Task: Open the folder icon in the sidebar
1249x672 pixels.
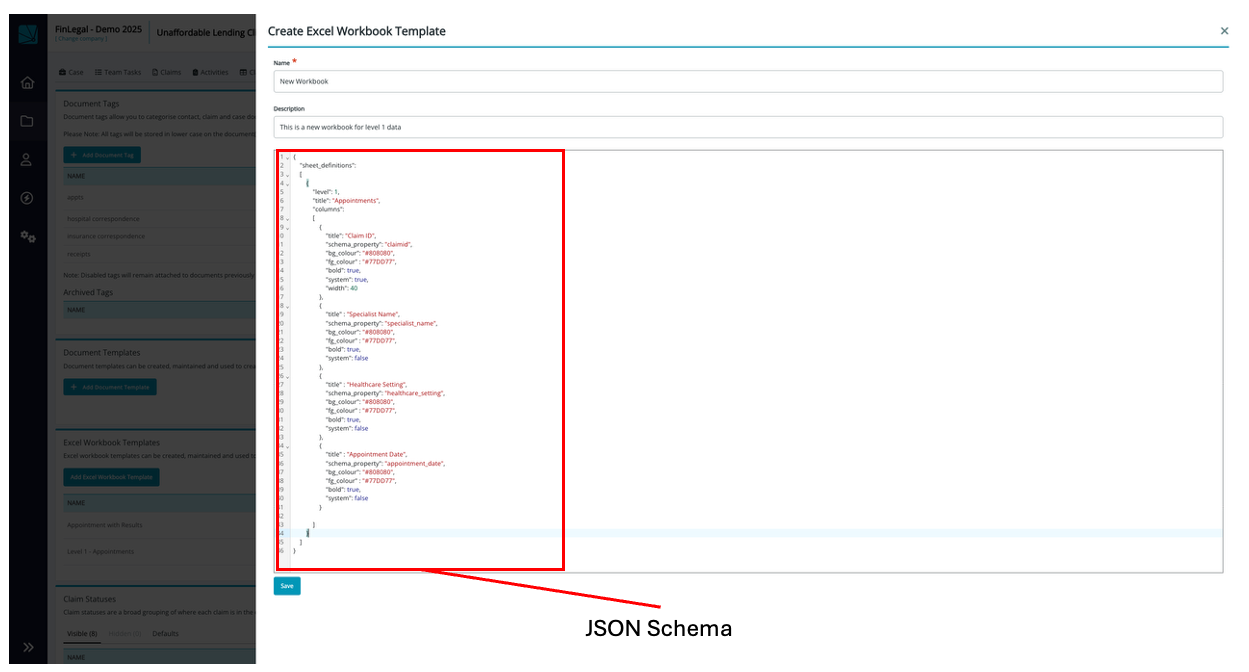Action: (27, 121)
